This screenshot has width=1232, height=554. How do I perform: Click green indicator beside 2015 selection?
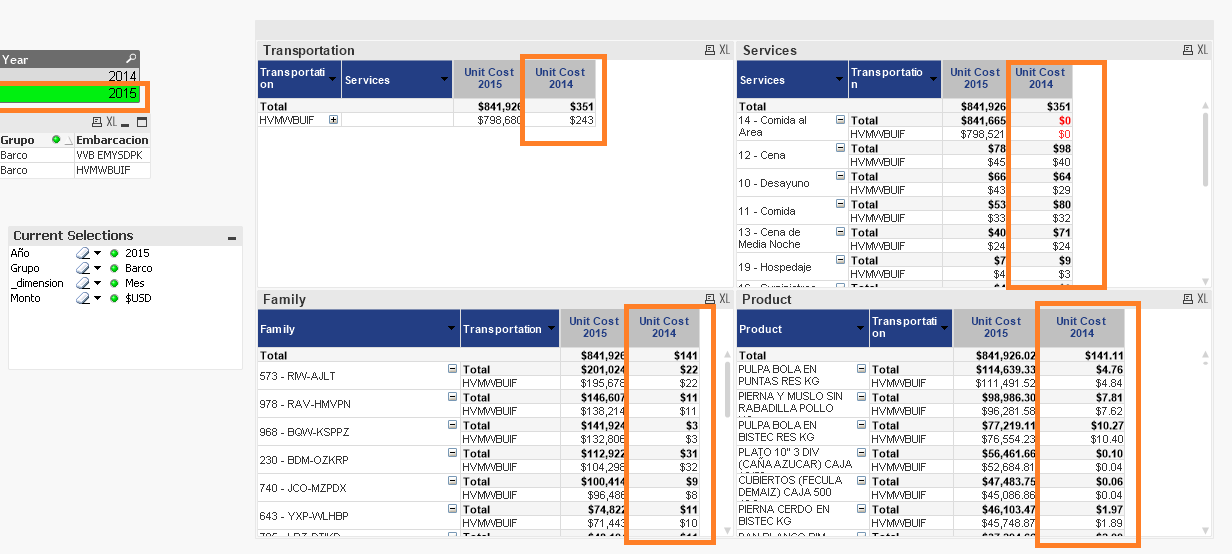coord(114,253)
